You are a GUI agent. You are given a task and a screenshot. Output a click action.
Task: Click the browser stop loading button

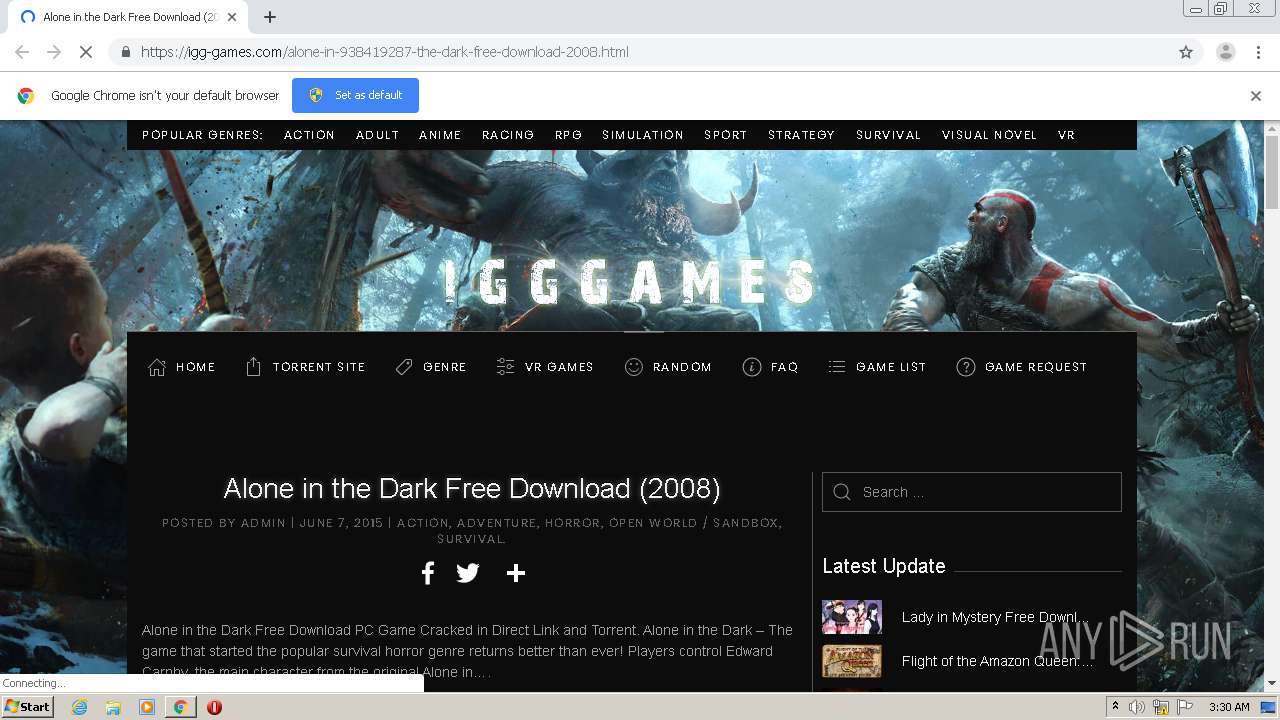pos(86,52)
